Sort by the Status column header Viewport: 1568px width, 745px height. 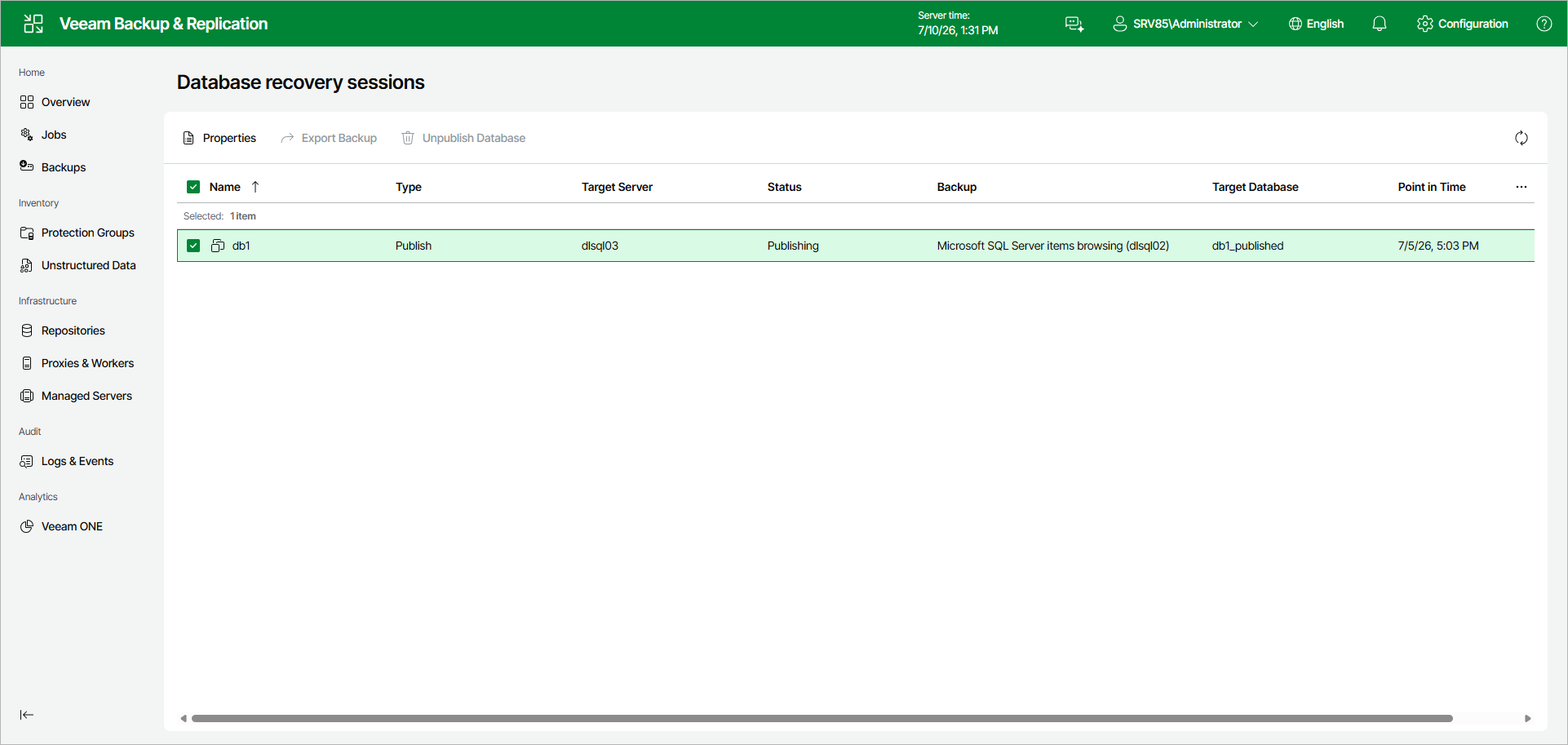point(784,187)
